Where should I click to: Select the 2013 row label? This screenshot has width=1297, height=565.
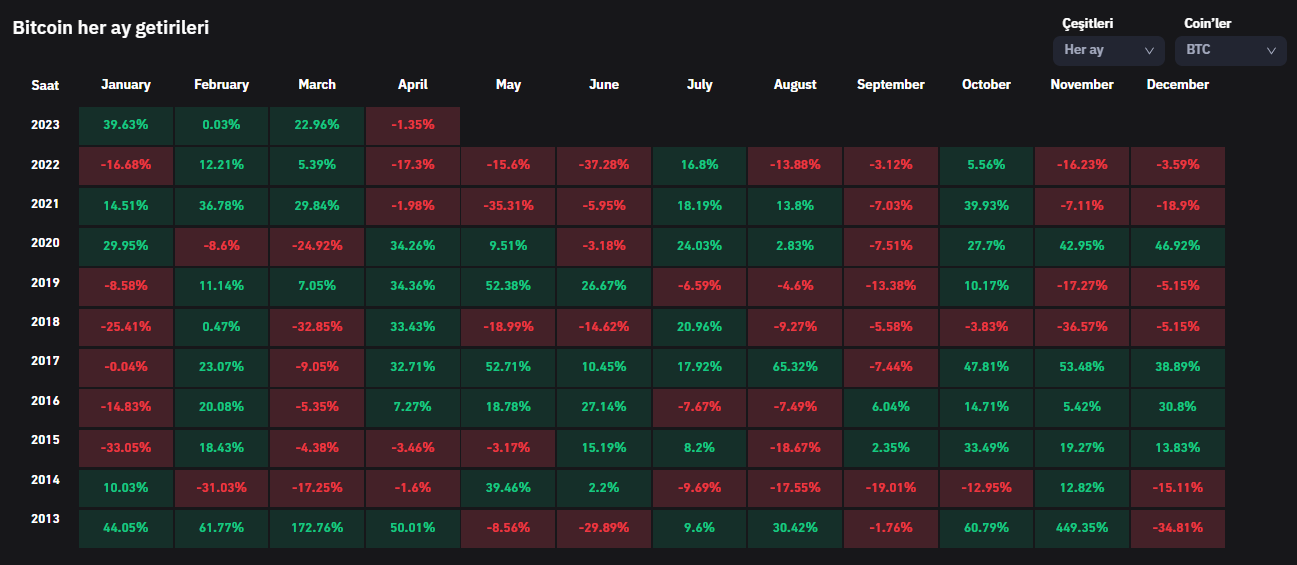pyautogui.click(x=45, y=519)
